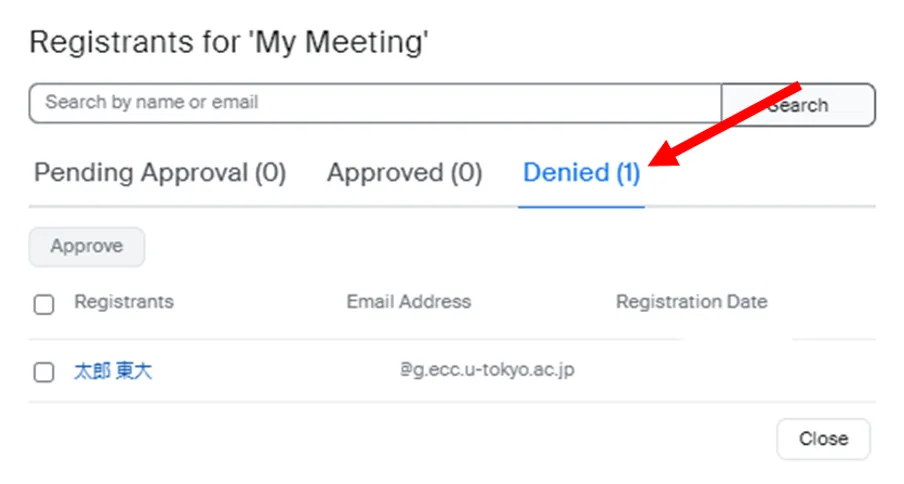Click the Email Address column header

click(408, 302)
